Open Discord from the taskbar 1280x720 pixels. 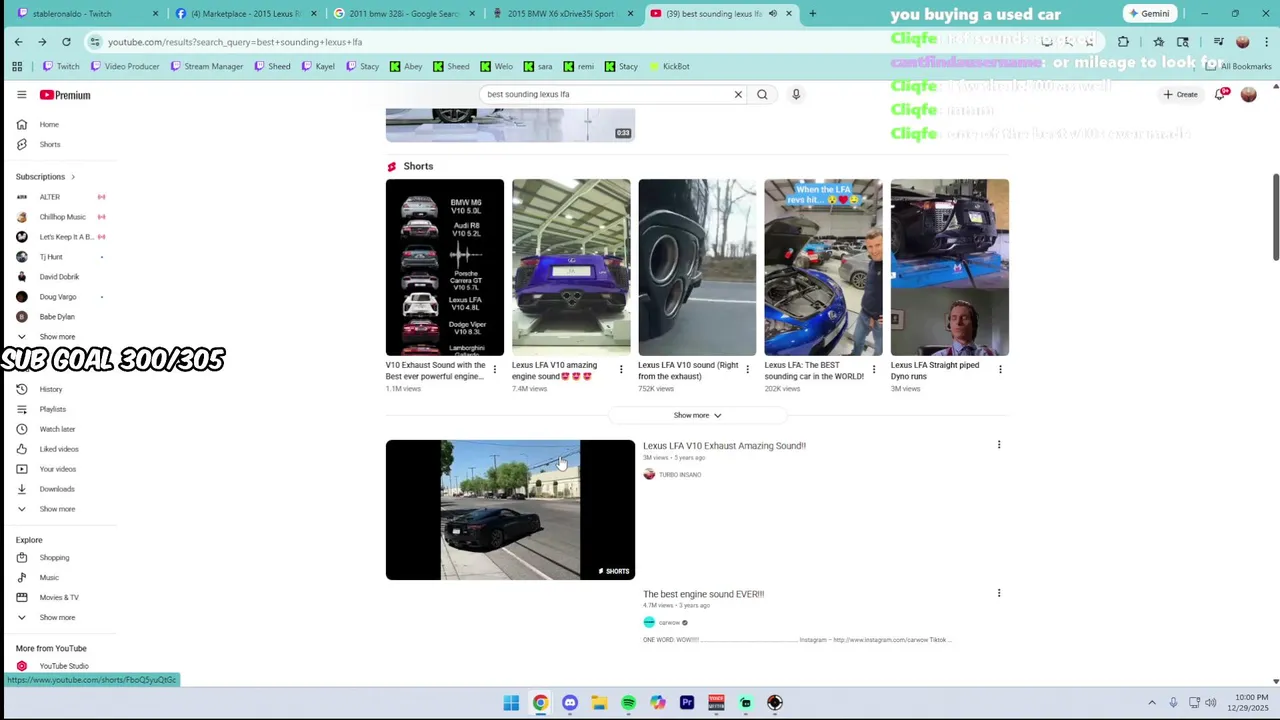click(x=570, y=703)
